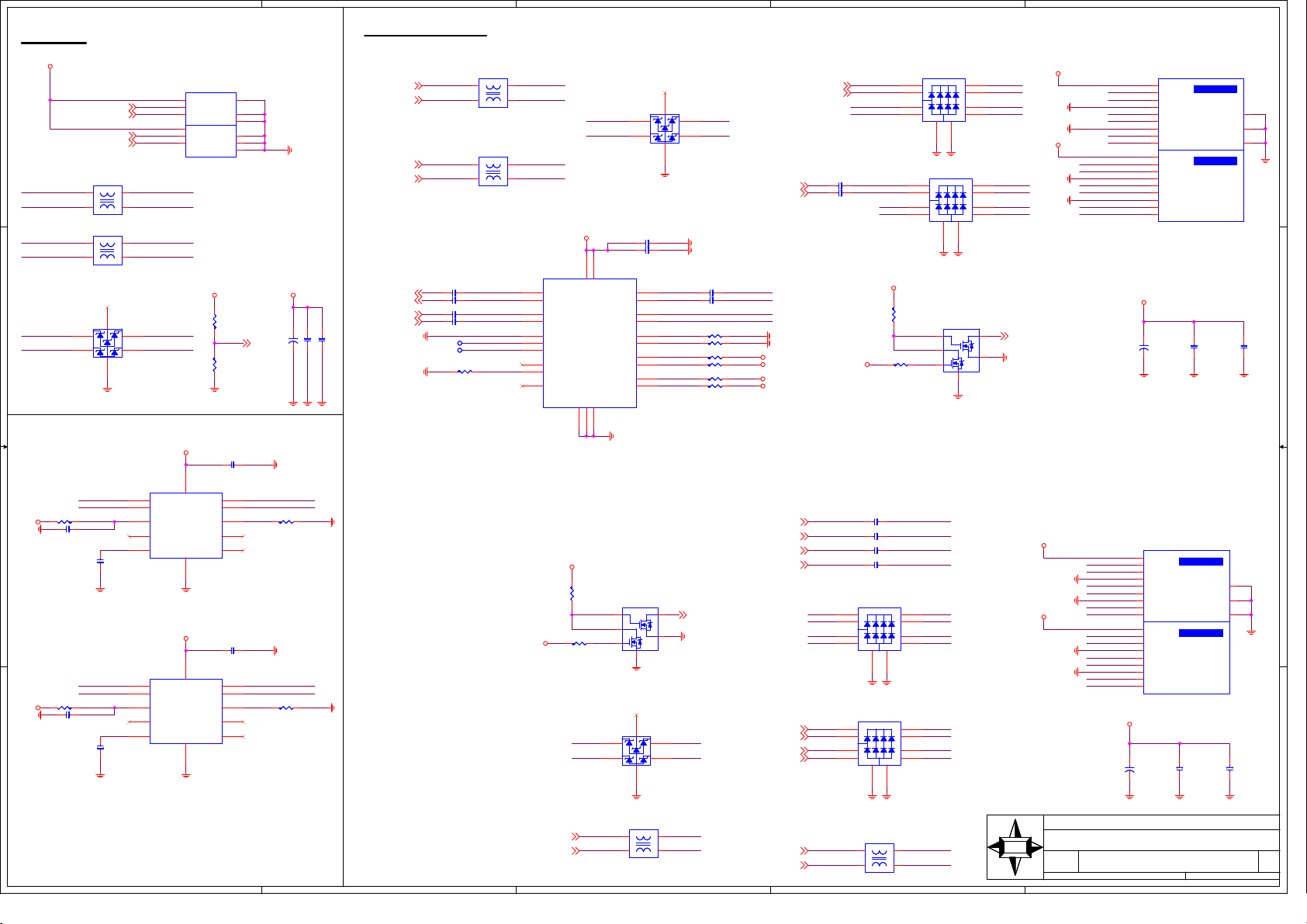1307x924 pixels.
Task: Select the polarized capacitor beside the upper-right connector's supply
Action: (x=1143, y=348)
